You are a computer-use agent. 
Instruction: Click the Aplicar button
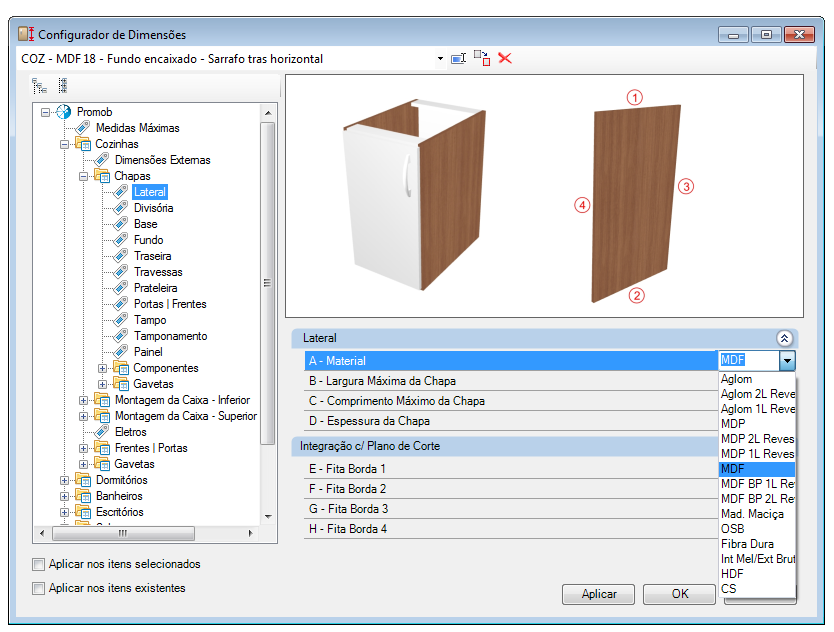(x=598, y=594)
